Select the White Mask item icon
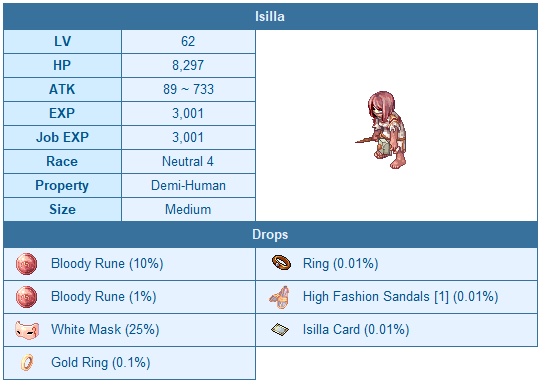 point(27,330)
